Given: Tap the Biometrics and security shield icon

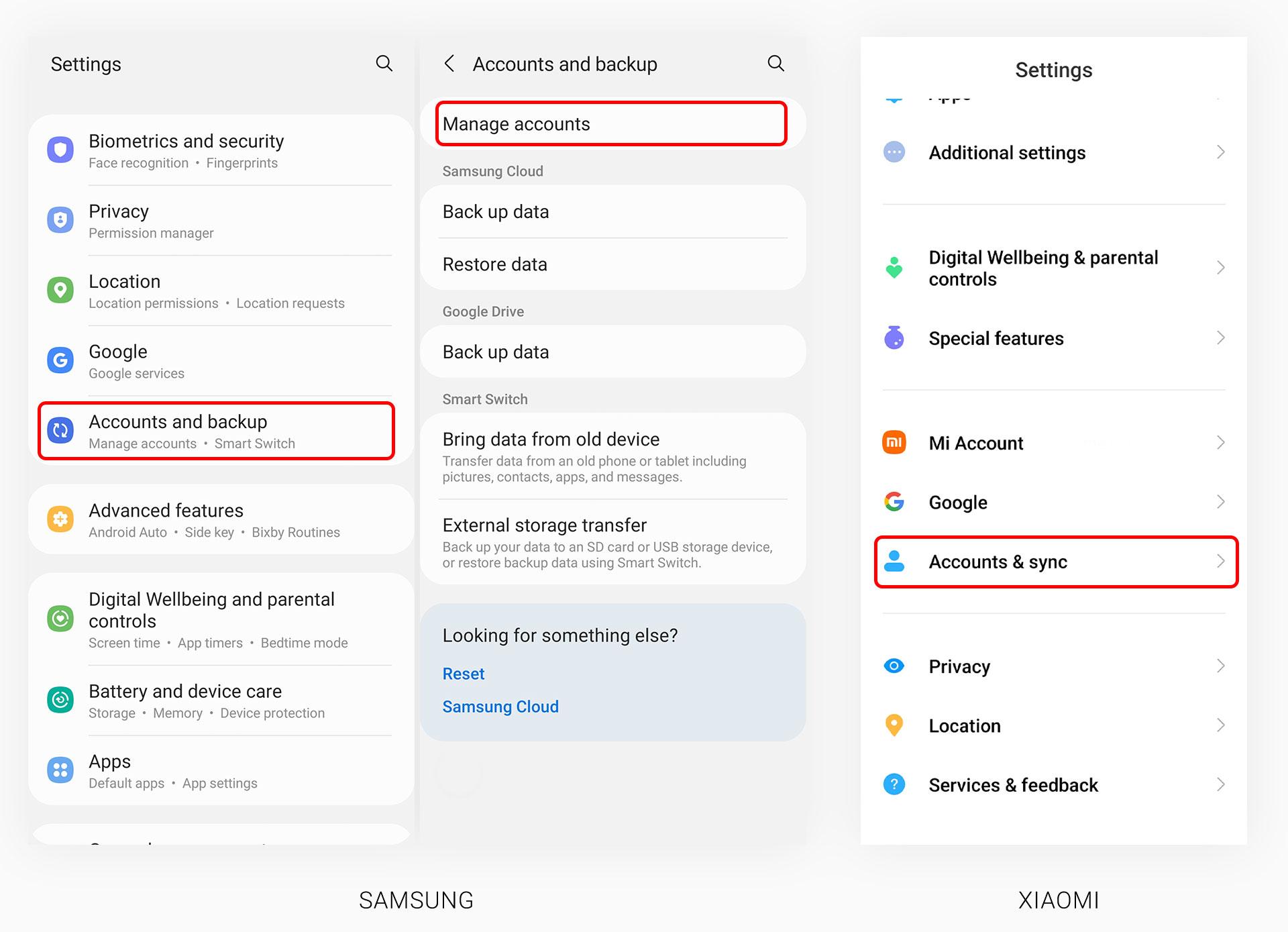Looking at the screenshot, I should click(x=60, y=150).
